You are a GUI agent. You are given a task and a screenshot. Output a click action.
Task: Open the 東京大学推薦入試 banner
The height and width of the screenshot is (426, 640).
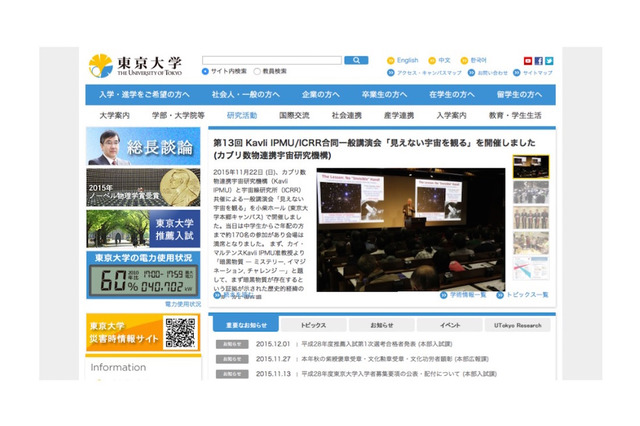click(x=143, y=229)
